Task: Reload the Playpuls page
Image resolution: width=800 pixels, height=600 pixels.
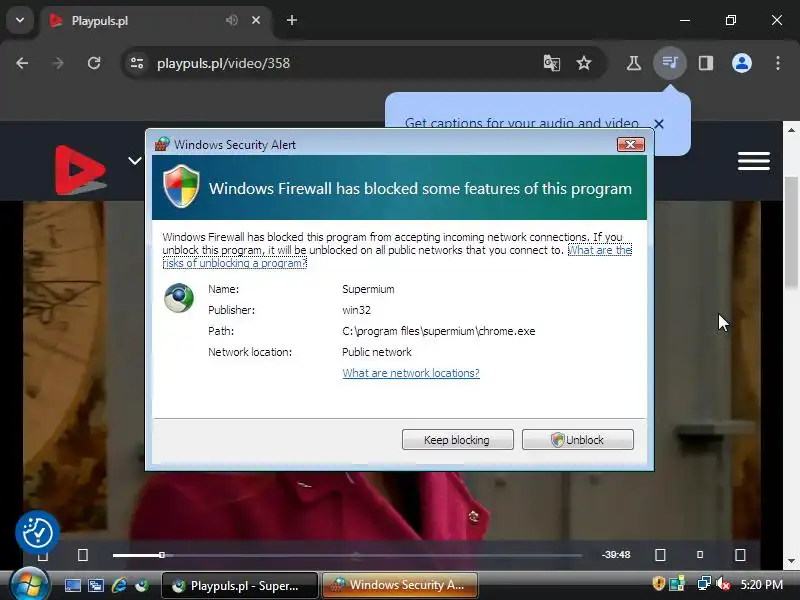Action: point(94,63)
